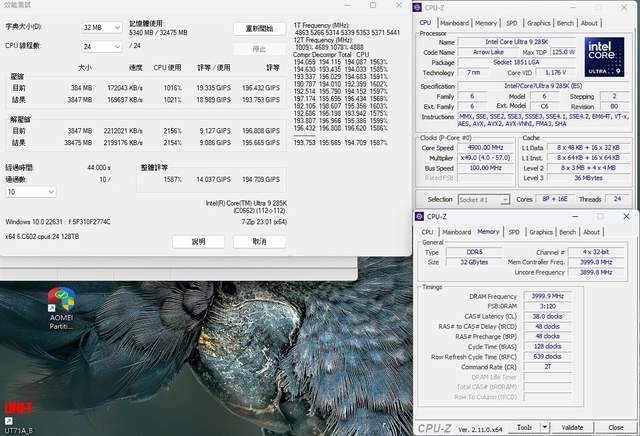Click the compression speed 172043 KB/s value
The width and height of the screenshot is (640, 436).
(125, 88)
